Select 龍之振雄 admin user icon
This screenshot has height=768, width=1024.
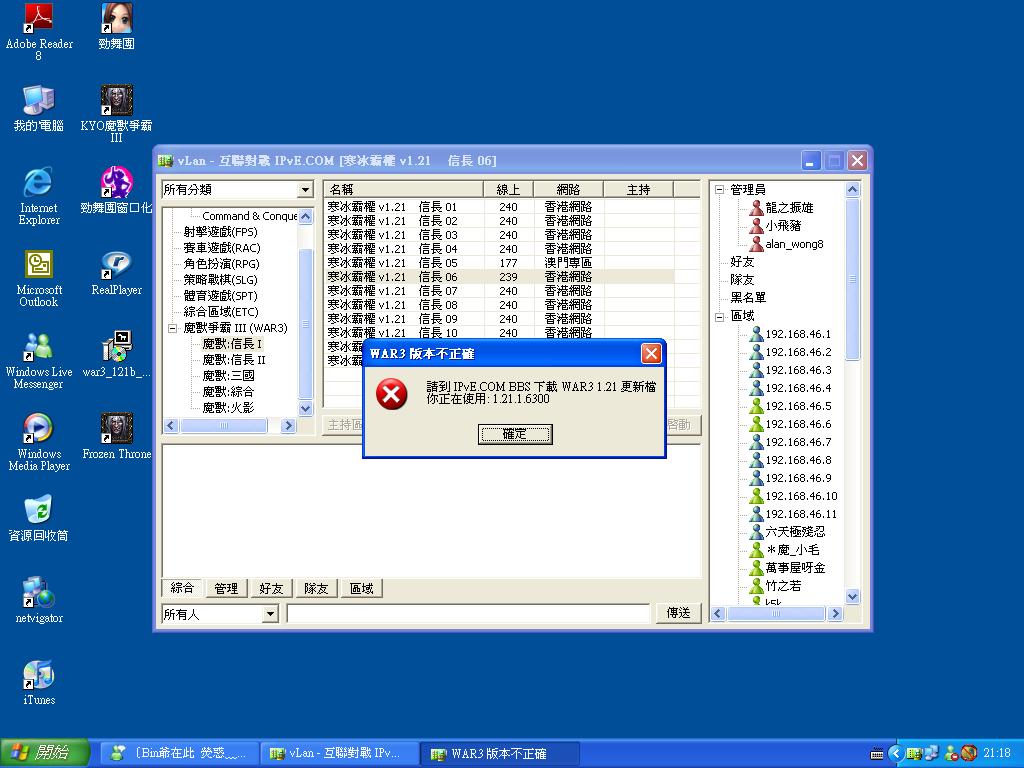coord(755,209)
